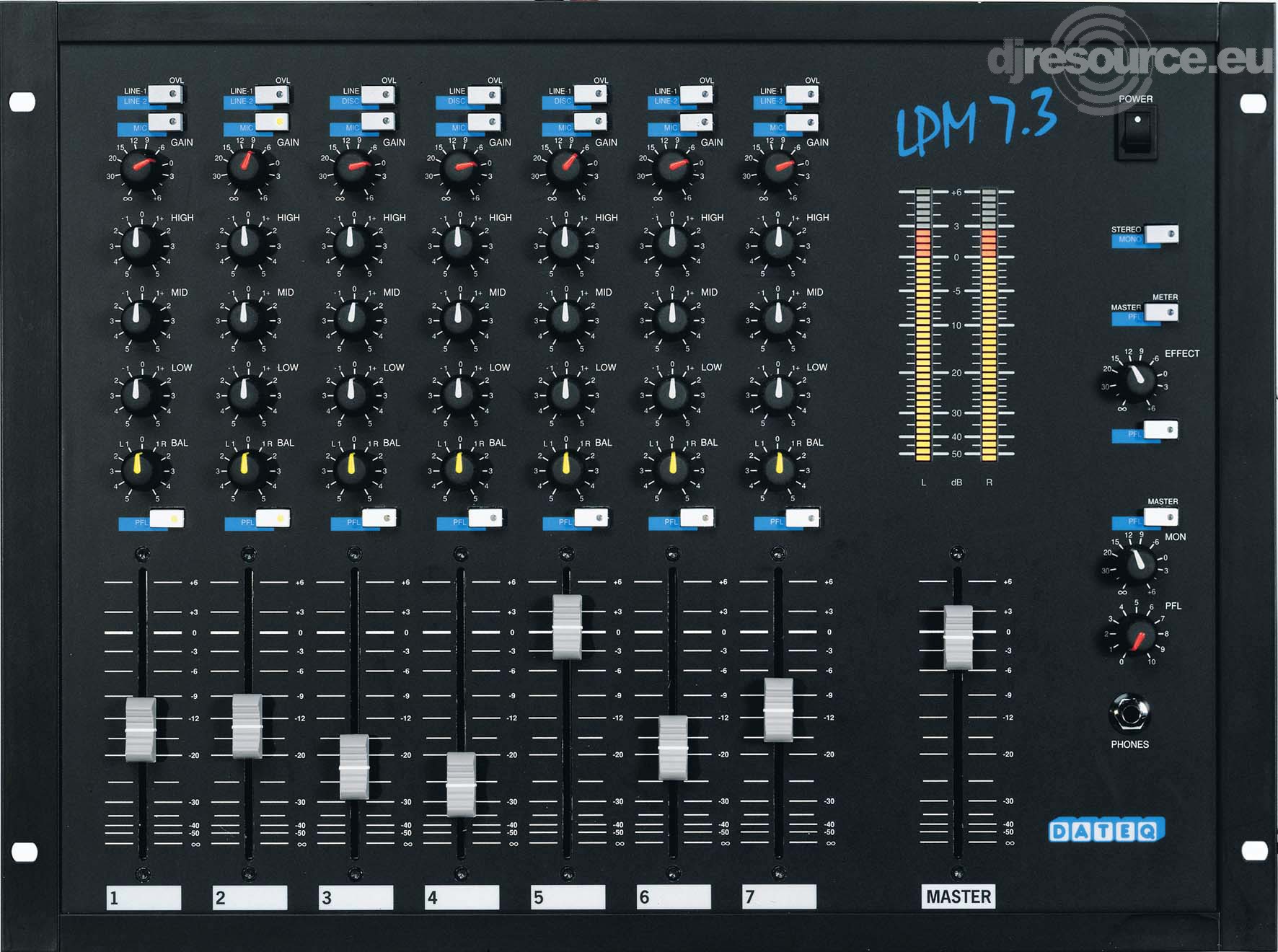
Task: Click the PHONES headphone jack
Action: [x=1129, y=713]
